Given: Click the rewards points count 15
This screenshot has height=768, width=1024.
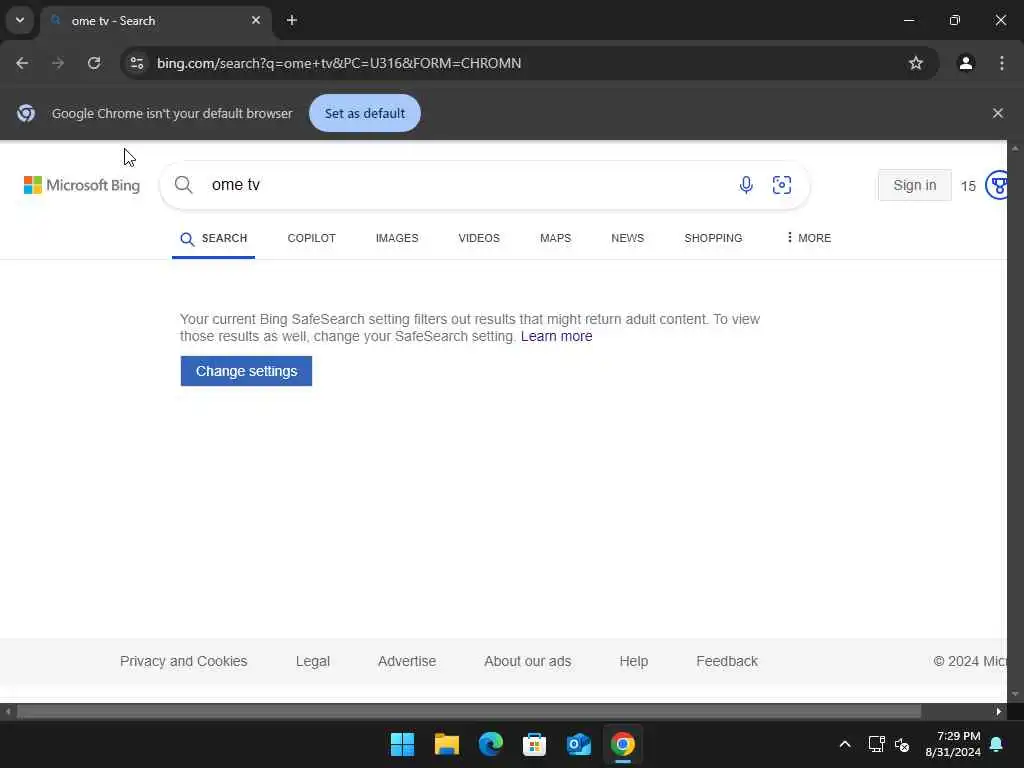Looking at the screenshot, I should tap(968, 186).
